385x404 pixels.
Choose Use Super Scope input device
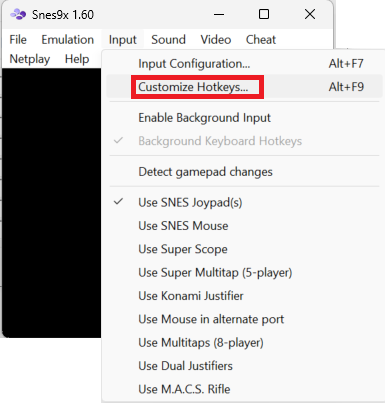[x=244, y=249]
